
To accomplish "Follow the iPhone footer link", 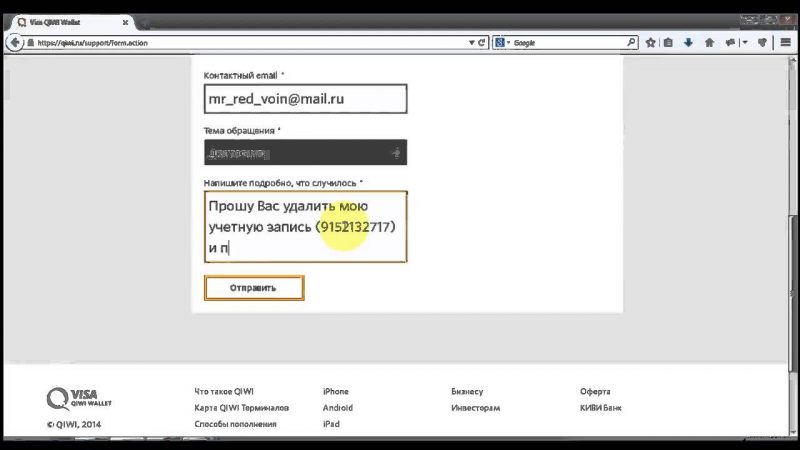I will point(336,391).
